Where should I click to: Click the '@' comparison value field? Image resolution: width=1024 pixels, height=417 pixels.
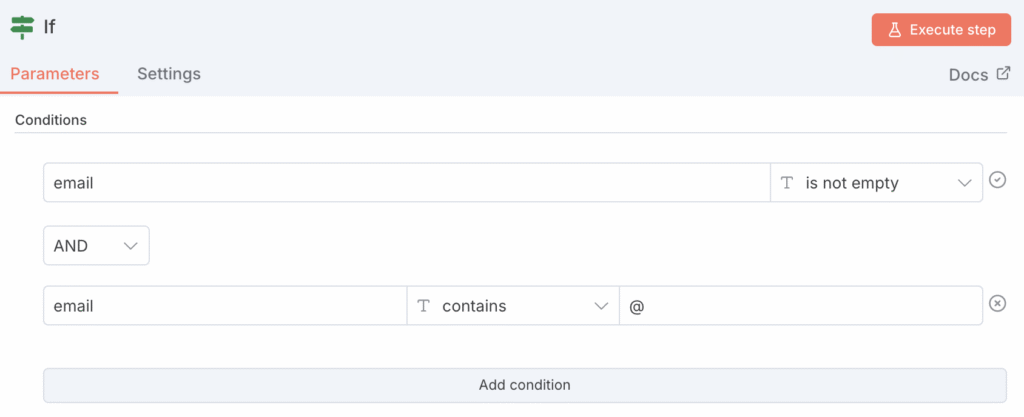[800, 306]
